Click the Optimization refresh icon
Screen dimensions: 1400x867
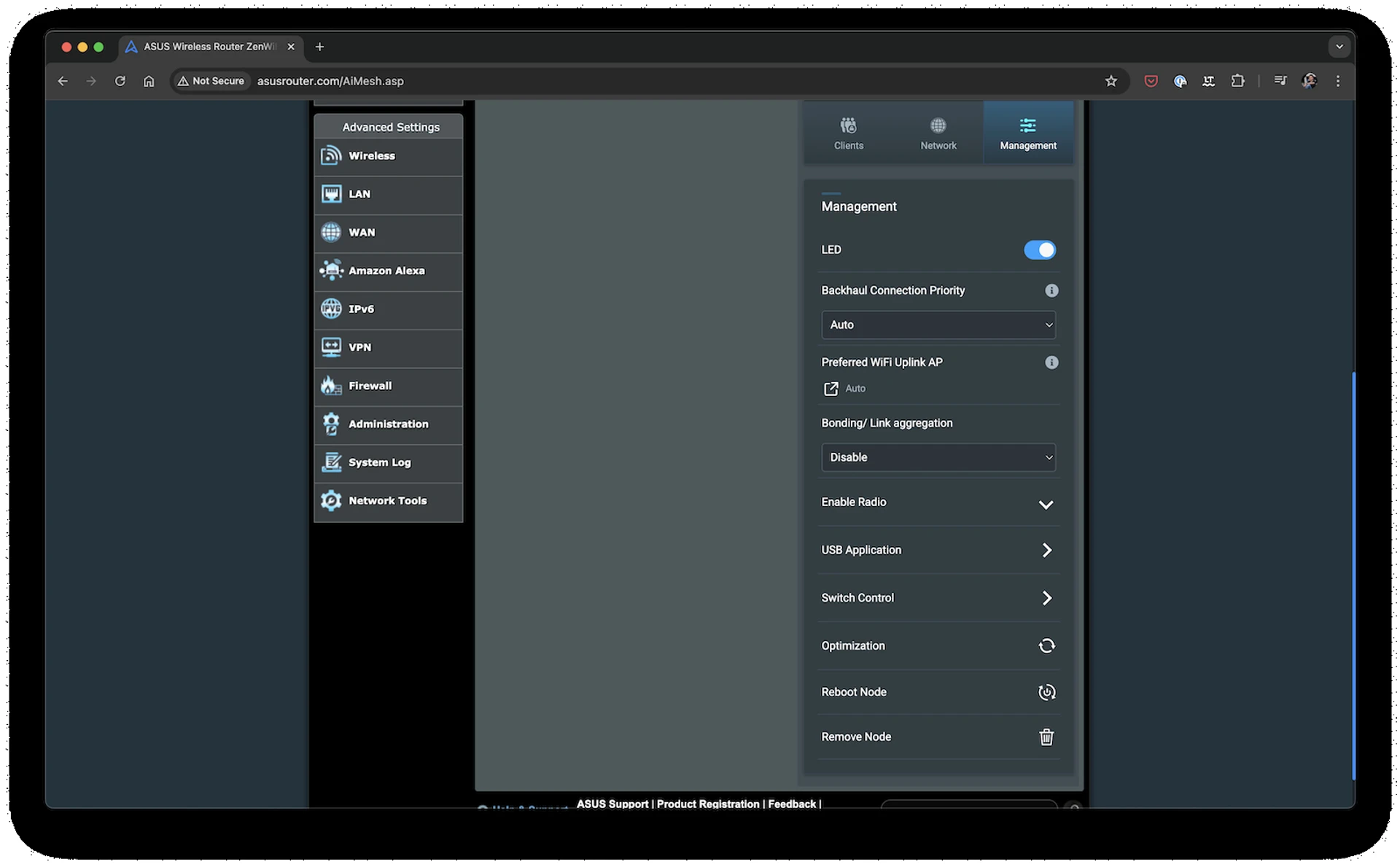click(1046, 645)
